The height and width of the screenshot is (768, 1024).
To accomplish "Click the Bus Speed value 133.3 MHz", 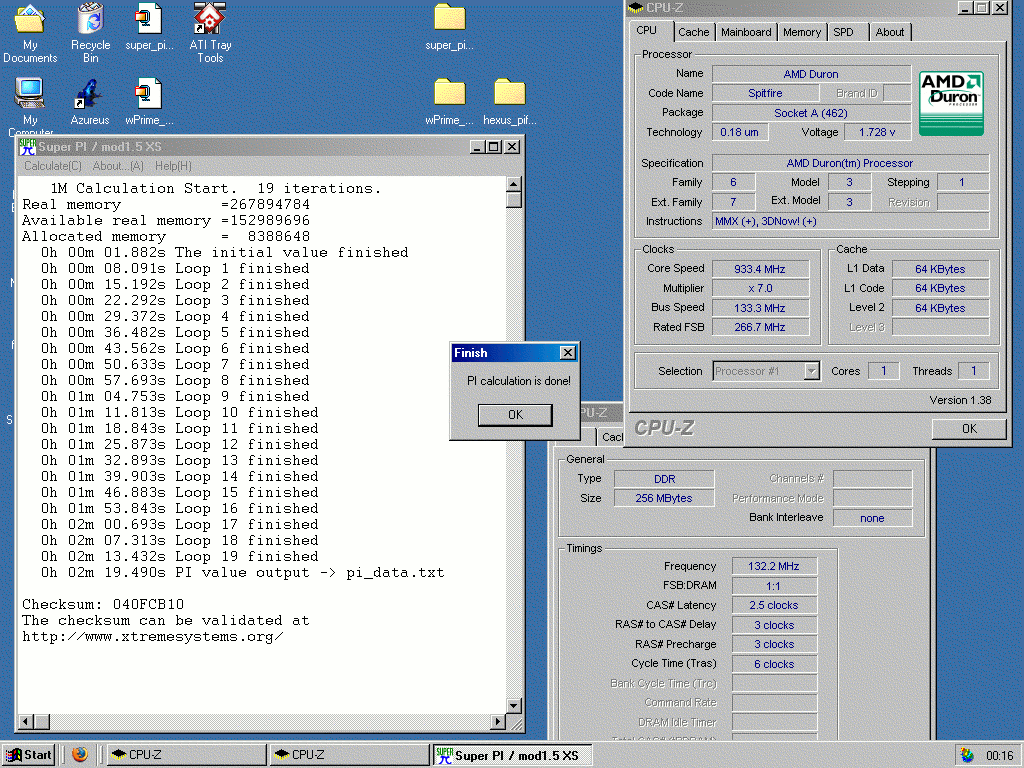I will click(760, 308).
